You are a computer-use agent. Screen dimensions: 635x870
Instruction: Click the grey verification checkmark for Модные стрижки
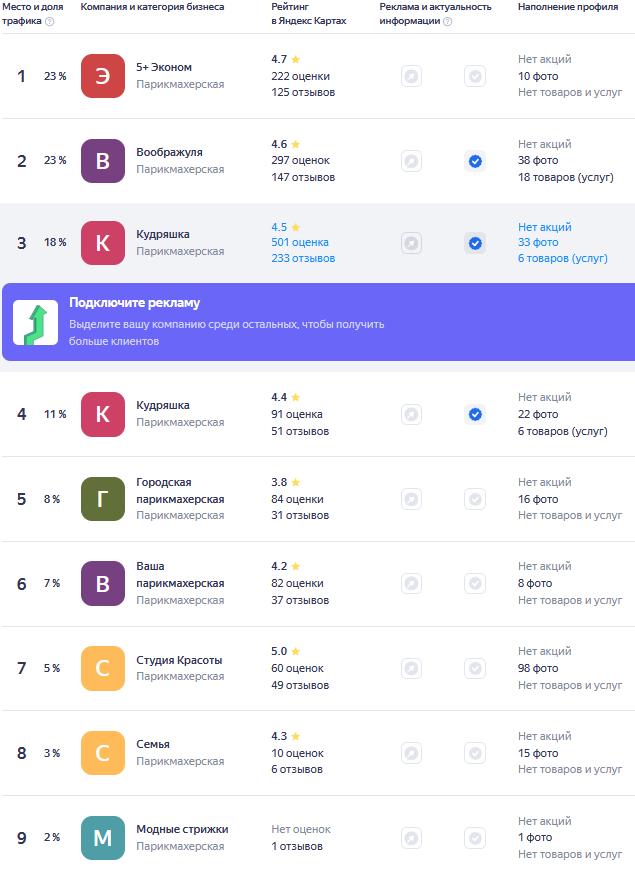pos(475,838)
